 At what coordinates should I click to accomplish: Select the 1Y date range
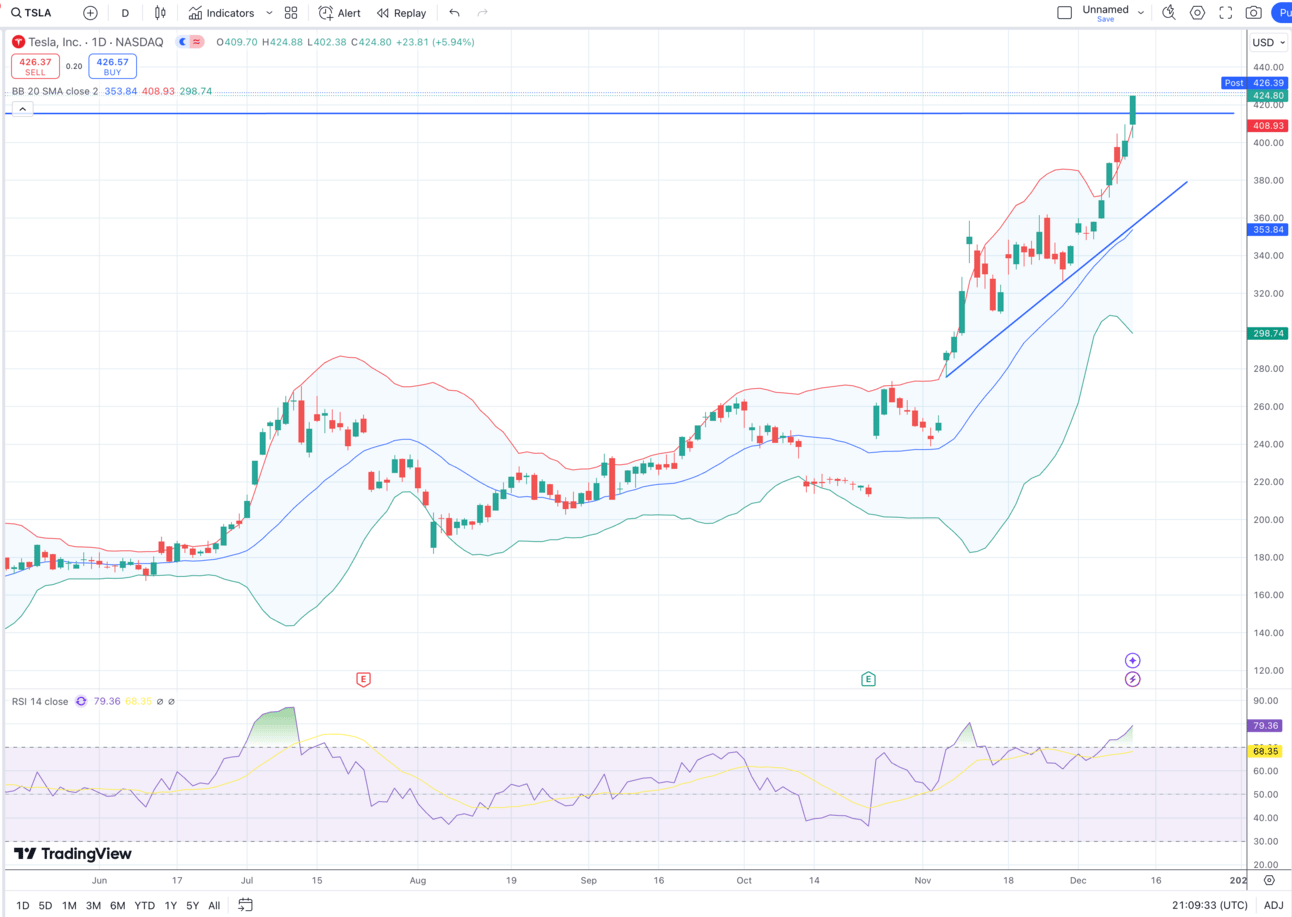(170, 906)
